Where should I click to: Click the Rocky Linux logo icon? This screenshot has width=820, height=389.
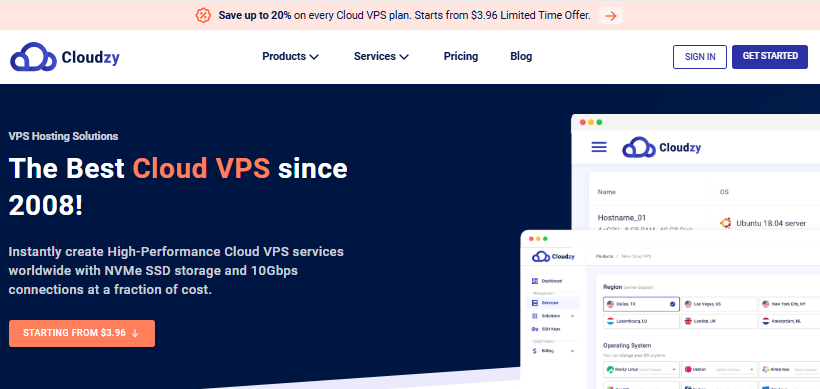(x=610, y=370)
